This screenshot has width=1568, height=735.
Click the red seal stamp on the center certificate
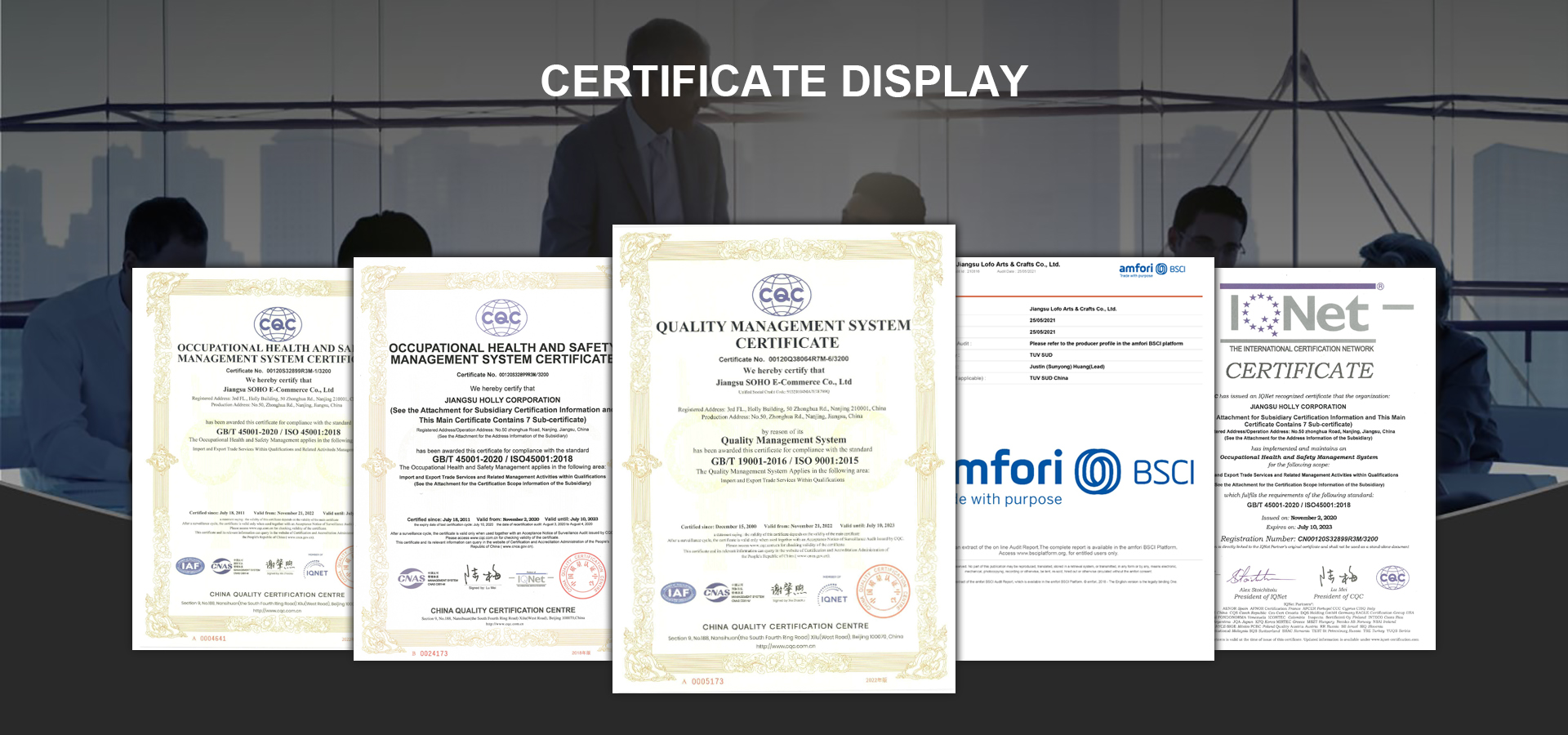tap(882, 590)
